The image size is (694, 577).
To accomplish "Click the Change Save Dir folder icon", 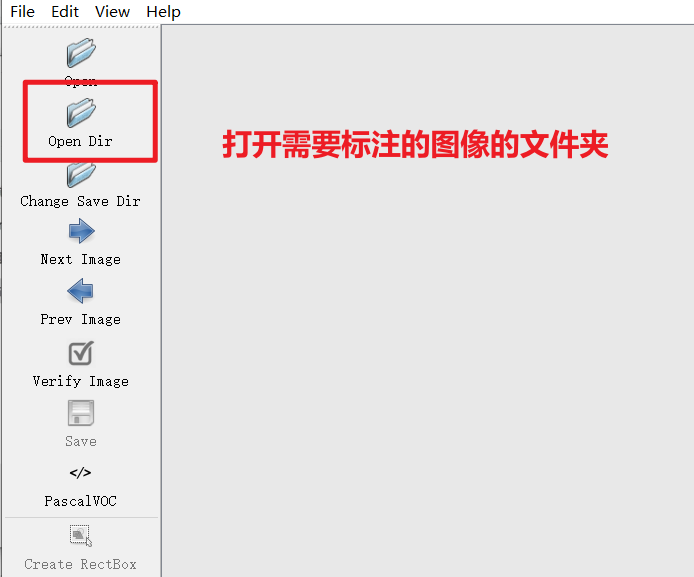I will point(81,174).
